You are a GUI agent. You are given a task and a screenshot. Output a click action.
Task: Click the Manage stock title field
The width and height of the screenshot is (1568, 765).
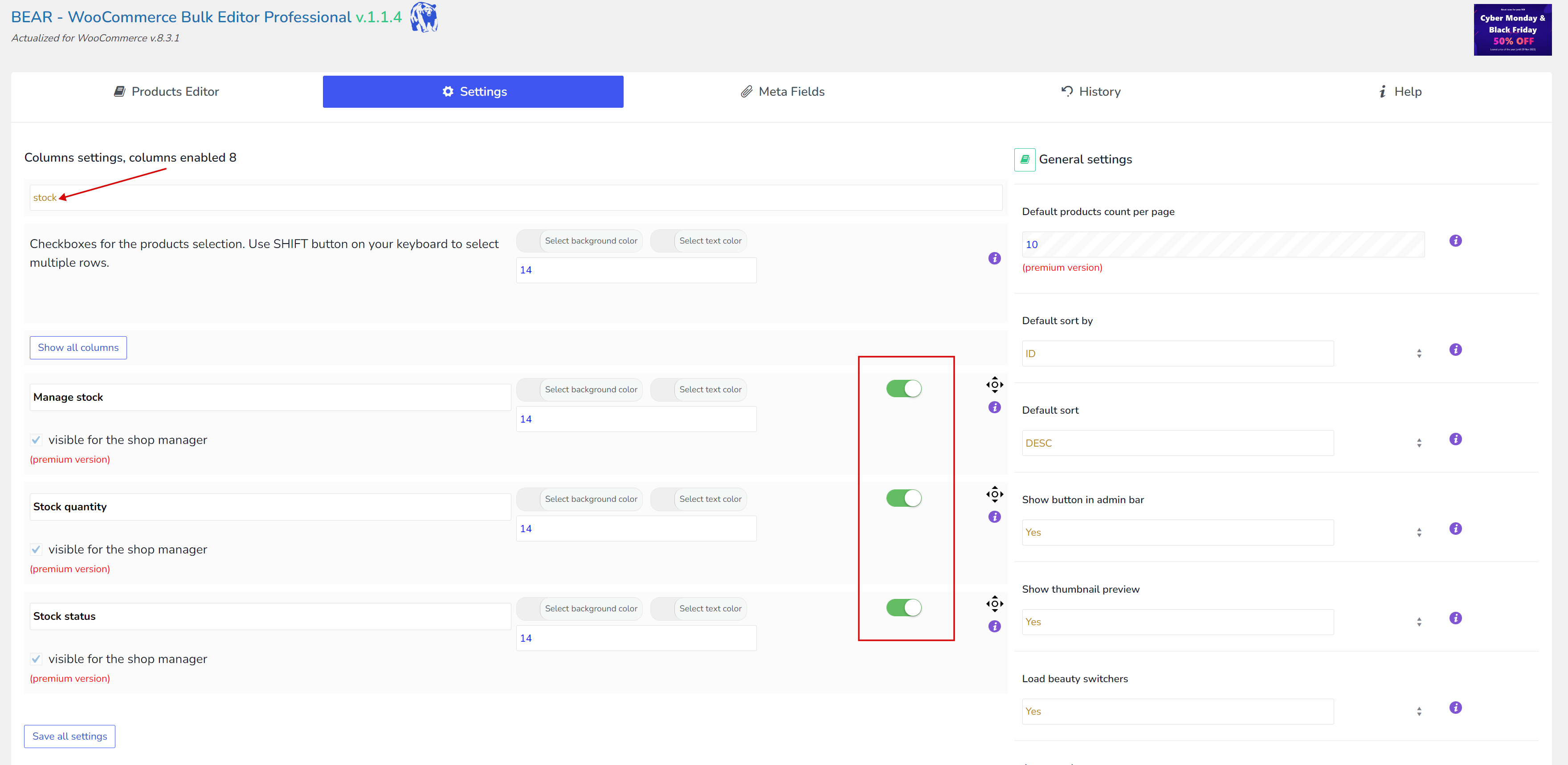270,397
